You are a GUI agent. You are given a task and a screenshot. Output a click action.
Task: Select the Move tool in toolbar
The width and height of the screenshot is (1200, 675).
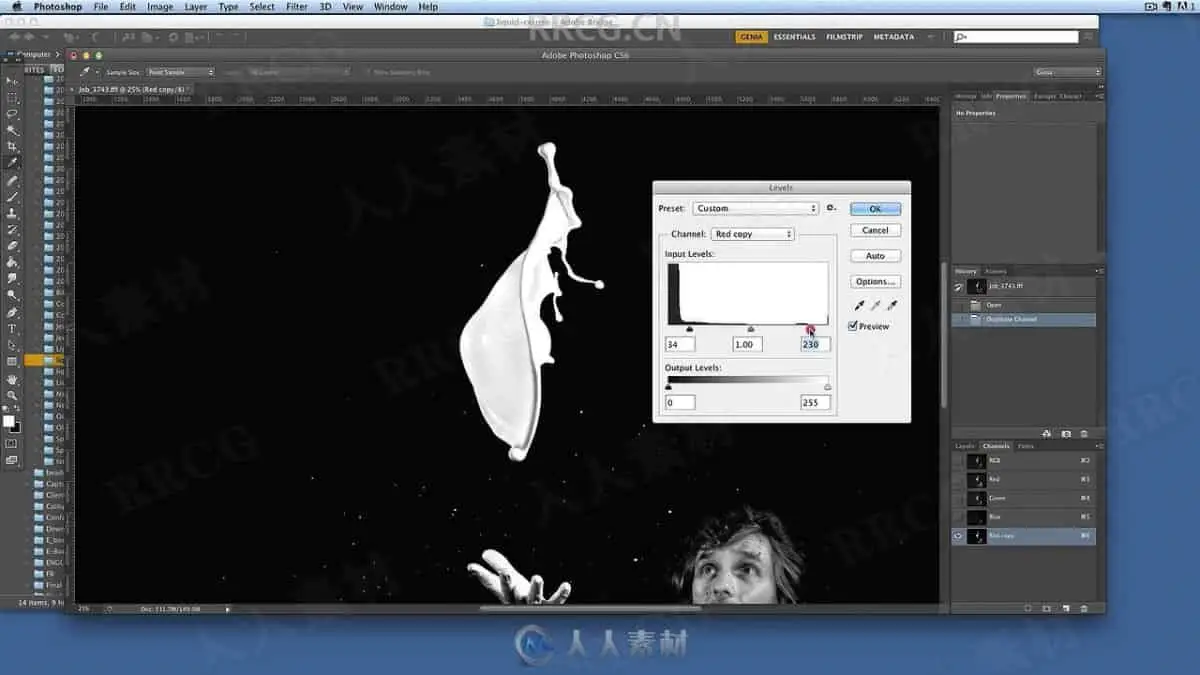[x=12, y=82]
